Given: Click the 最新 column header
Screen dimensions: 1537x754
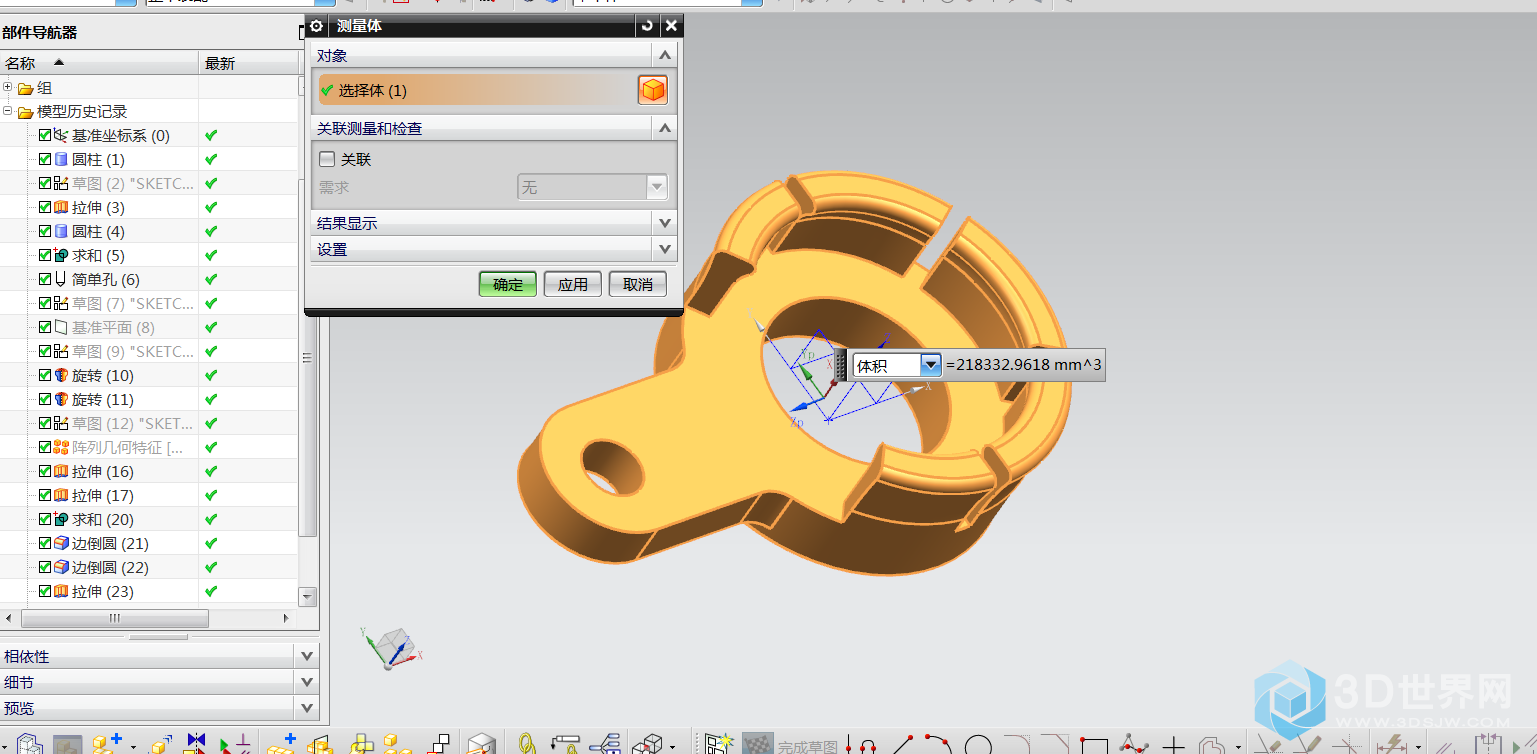Looking at the screenshot, I should (248, 63).
